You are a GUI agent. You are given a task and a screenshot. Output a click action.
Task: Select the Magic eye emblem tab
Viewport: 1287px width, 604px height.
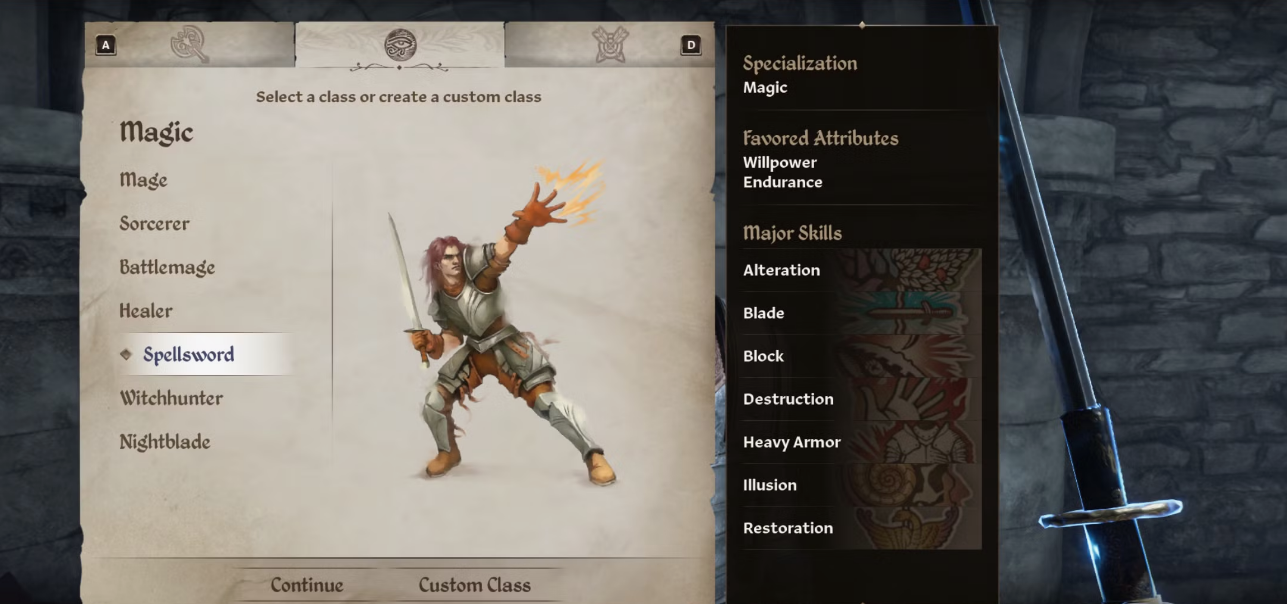pyautogui.click(x=400, y=45)
